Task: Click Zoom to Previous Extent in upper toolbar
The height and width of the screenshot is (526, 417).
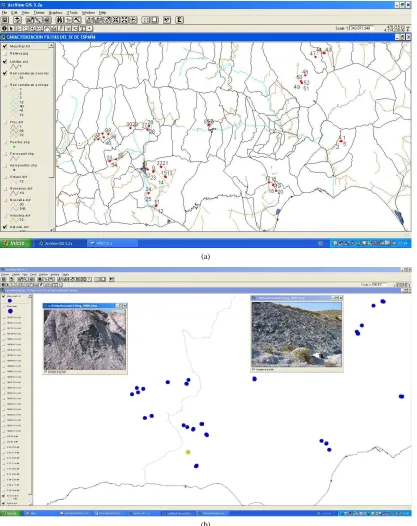Action: coord(133,20)
